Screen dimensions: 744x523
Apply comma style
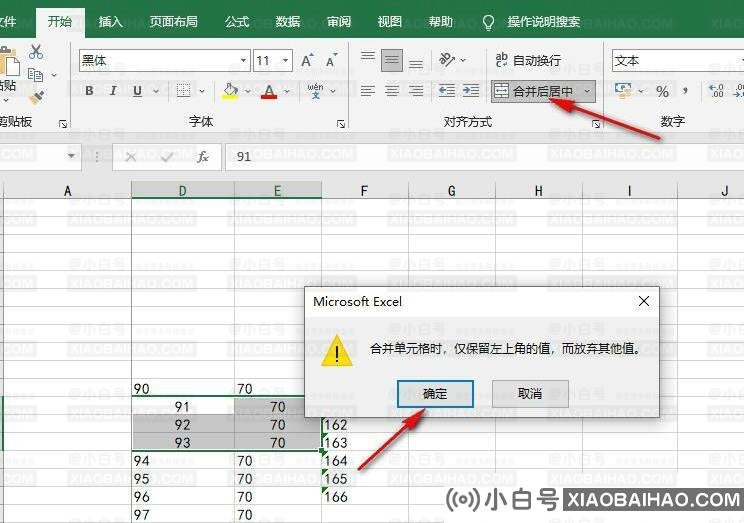pos(685,90)
